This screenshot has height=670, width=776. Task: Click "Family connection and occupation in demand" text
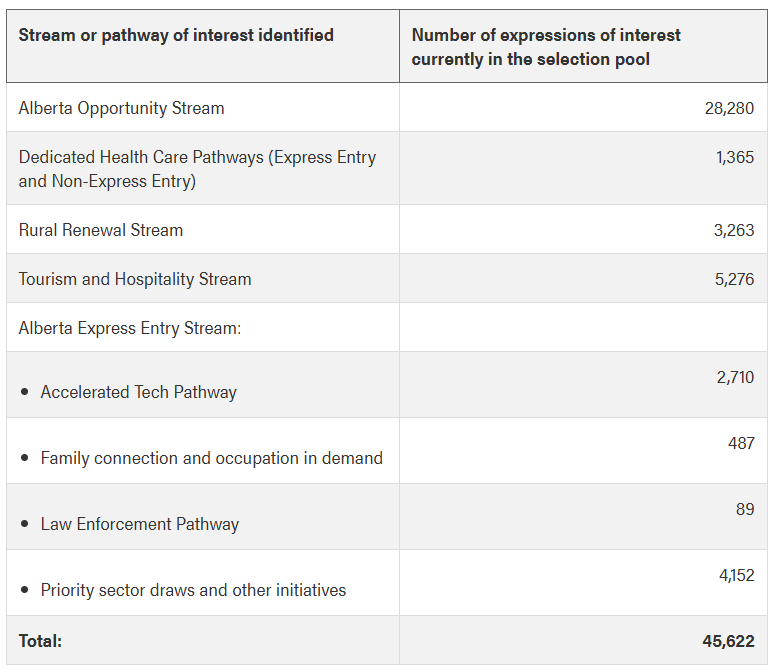[211, 458]
